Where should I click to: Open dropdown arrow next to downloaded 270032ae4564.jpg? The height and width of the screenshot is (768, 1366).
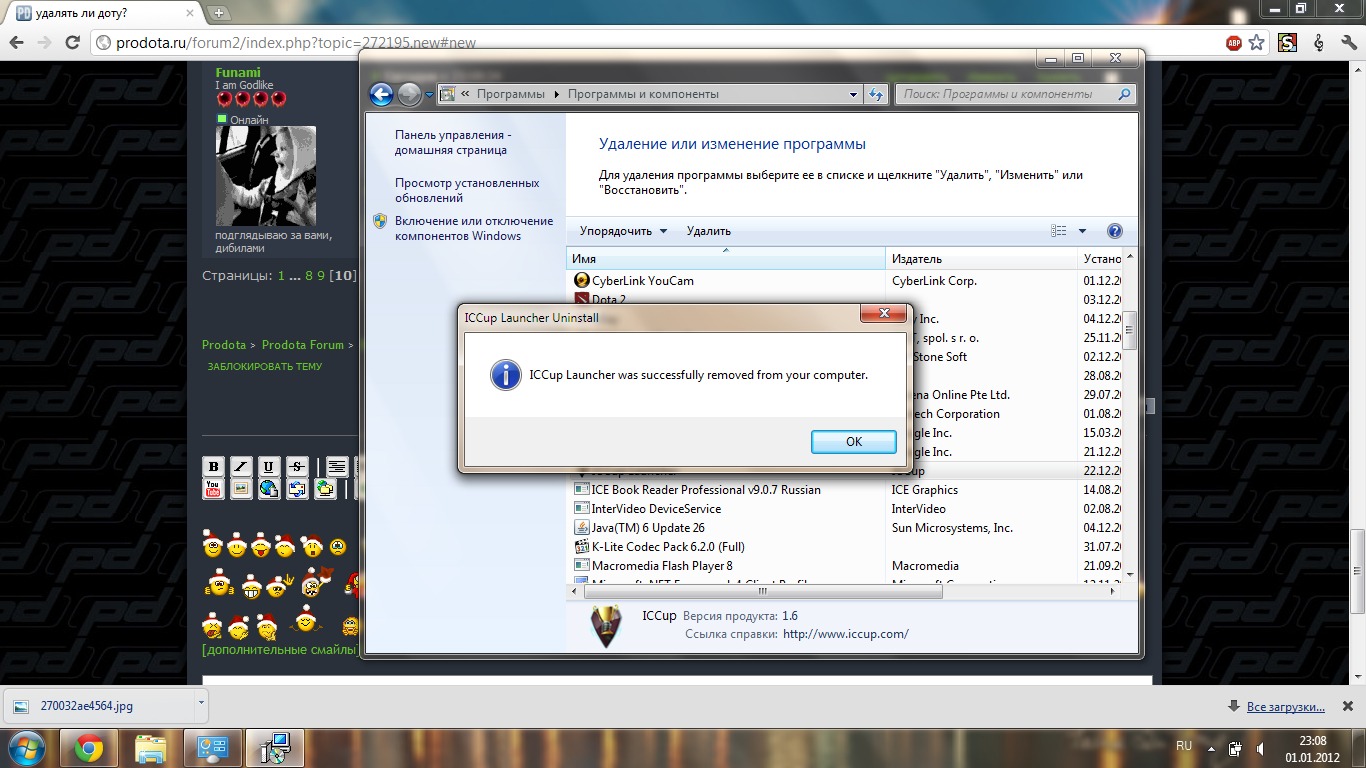coord(201,704)
